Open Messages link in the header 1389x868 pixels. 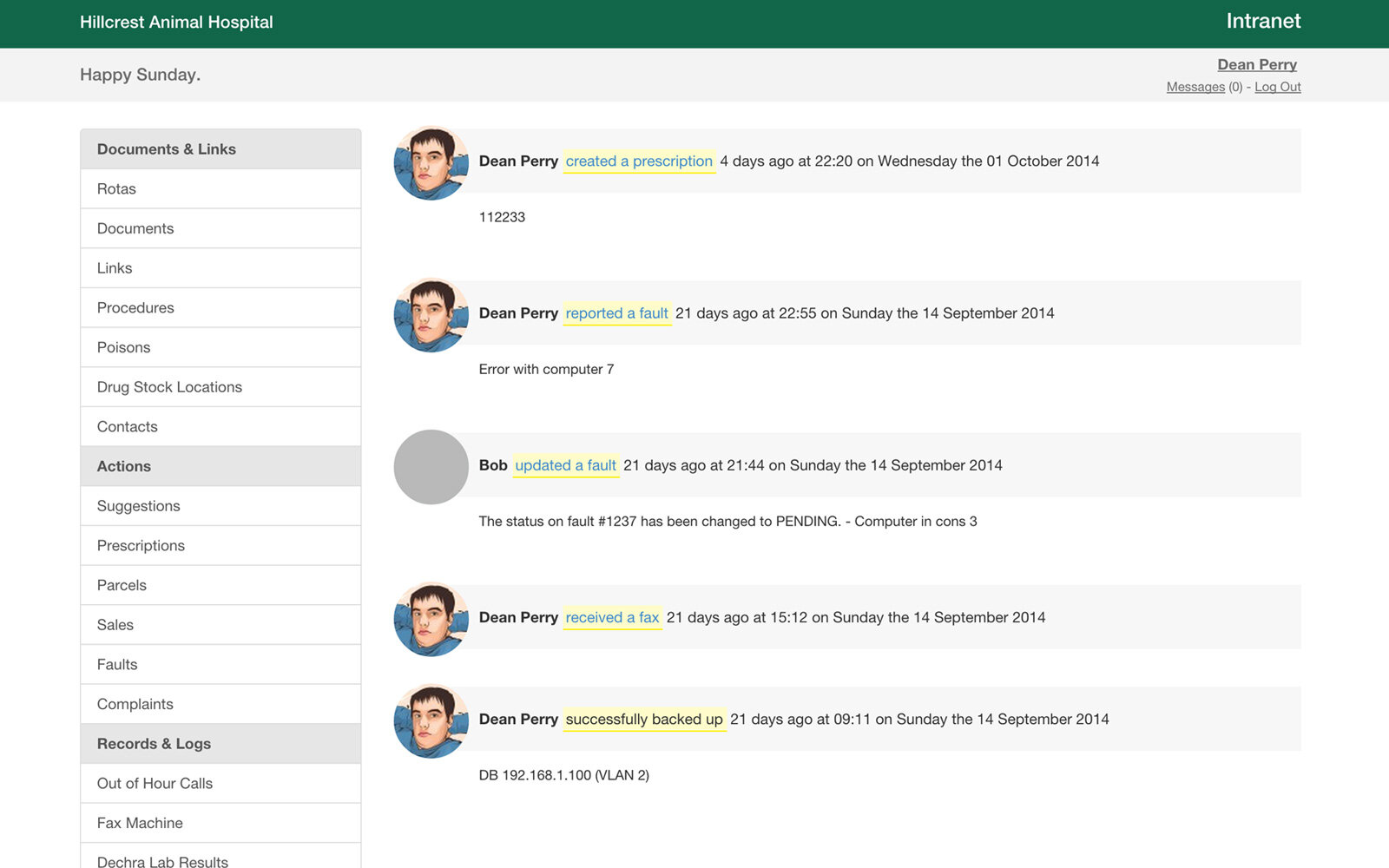tap(1195, 87)
